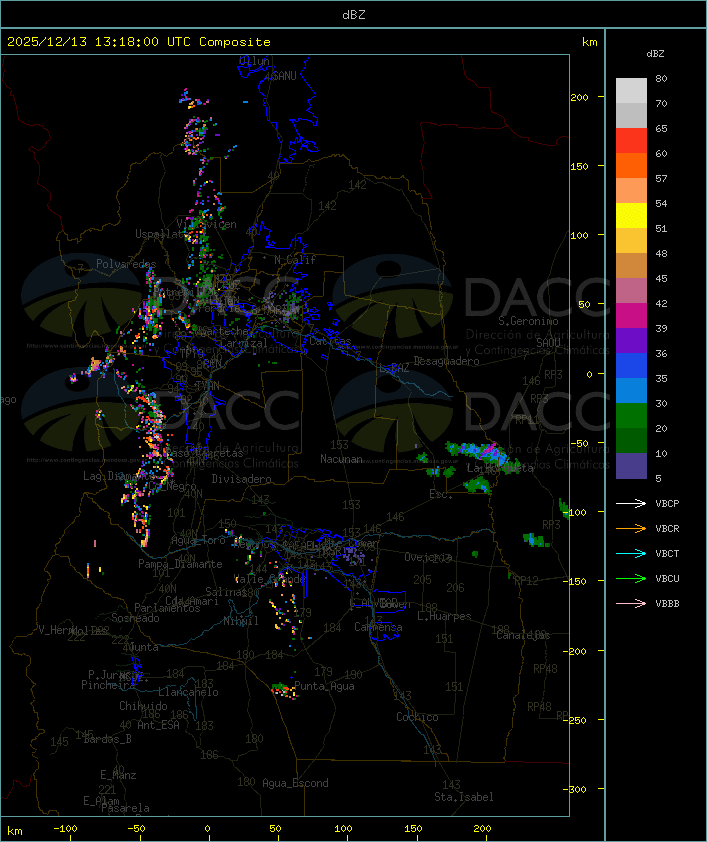Click the 150 tick on the vertical axis
The image size is (707, 842).
click(579, 166)
